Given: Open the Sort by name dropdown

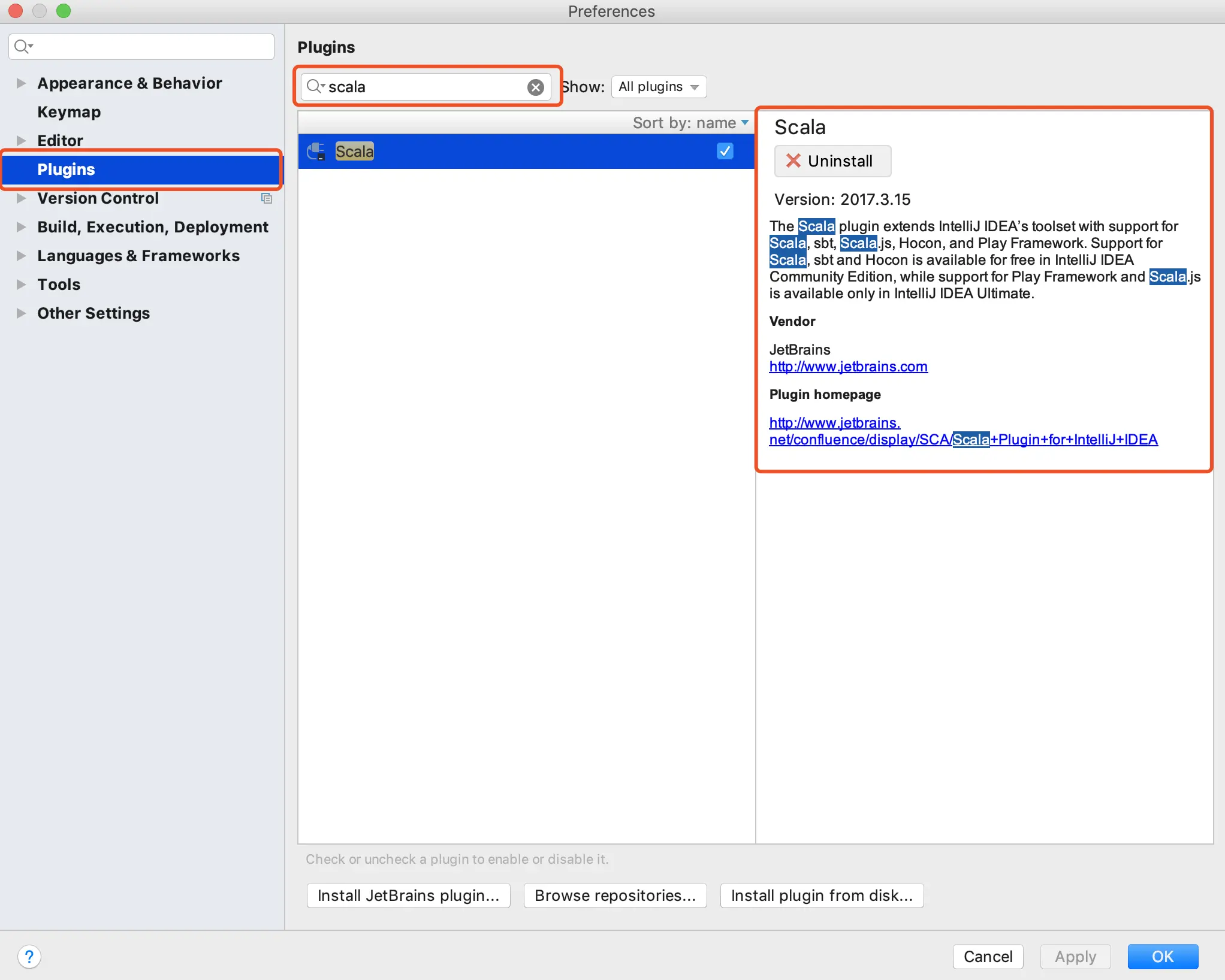Looking at the screenshot, I should [x=690, y=123].
